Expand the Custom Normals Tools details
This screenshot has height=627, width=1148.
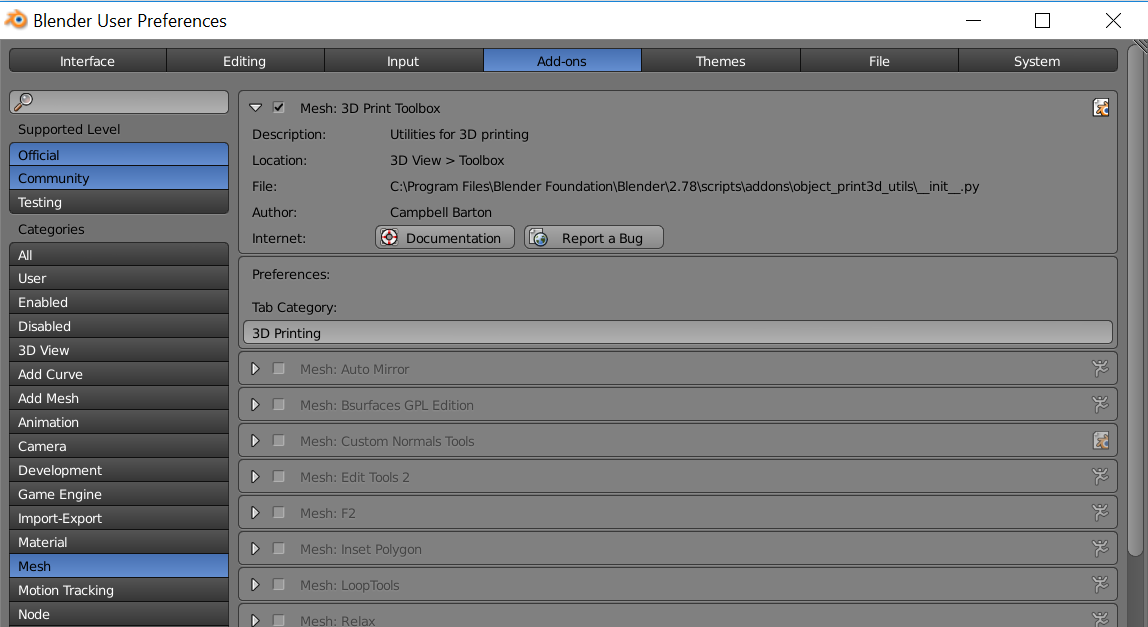[256, 440]
